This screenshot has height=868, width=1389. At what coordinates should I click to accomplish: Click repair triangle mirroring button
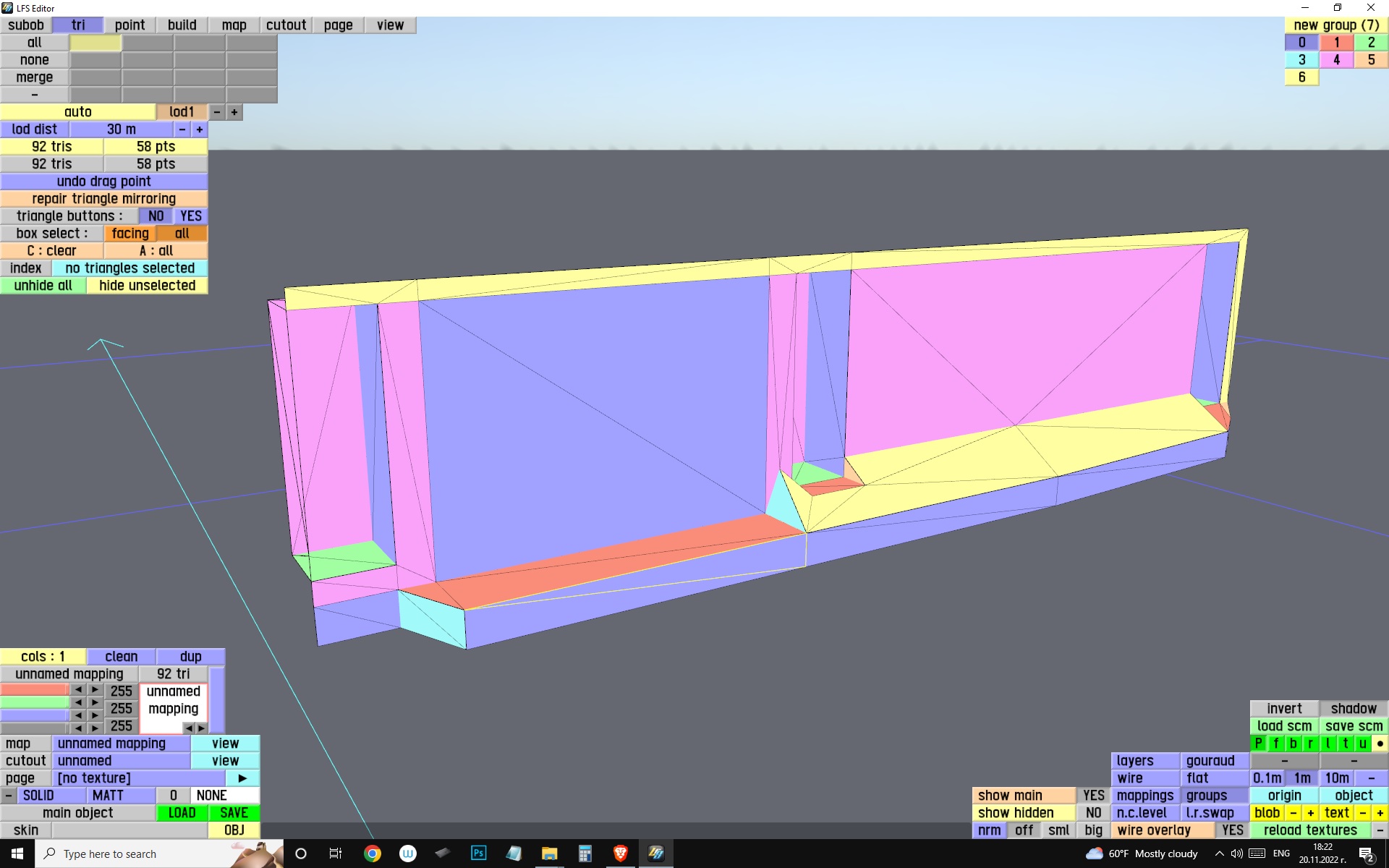tap(103, 199)
